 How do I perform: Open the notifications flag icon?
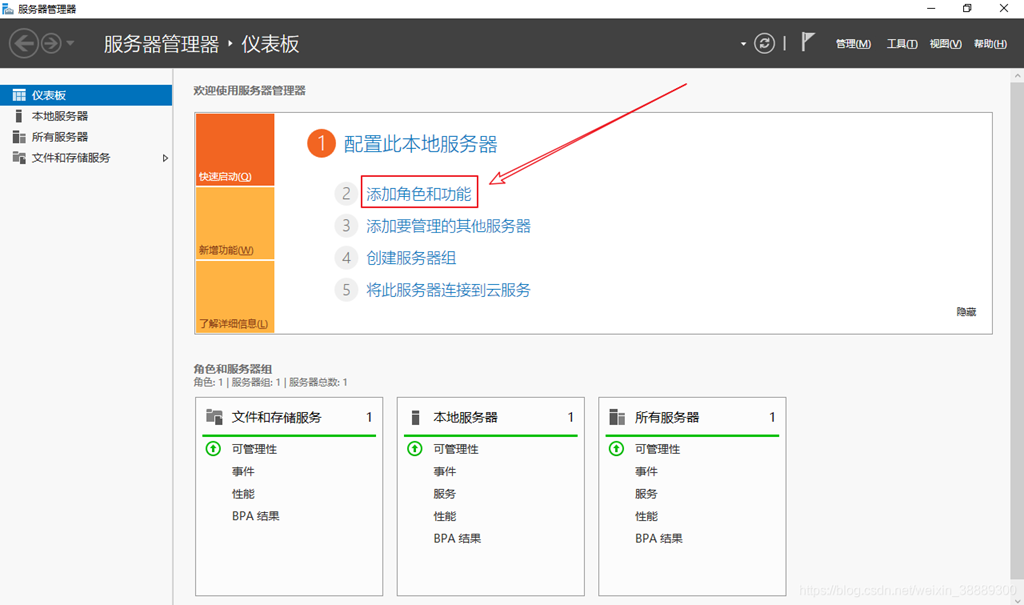tap(808, 43)
